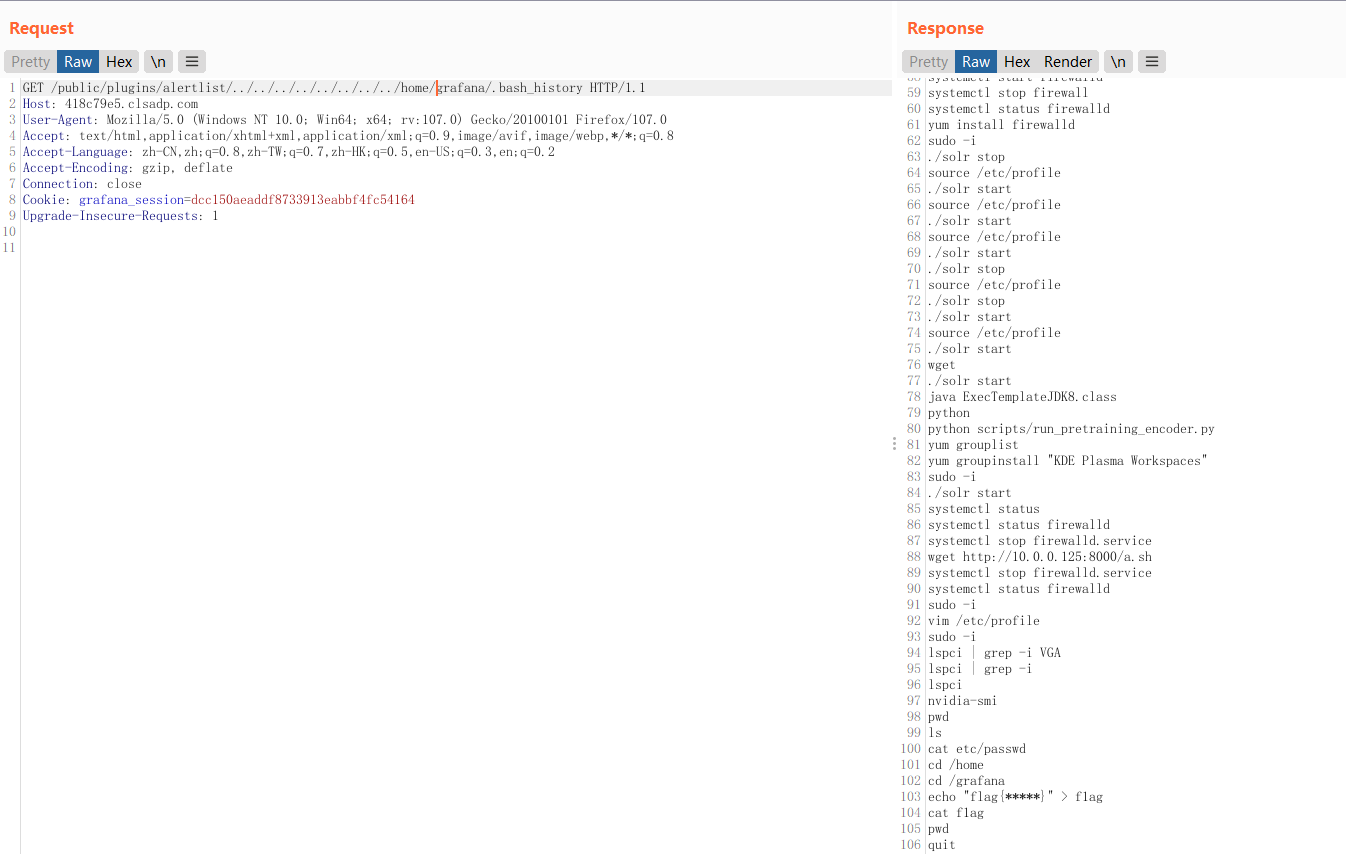
Task: Click the GET request path line
Action: pyautogui.click(x=334, y=88)
